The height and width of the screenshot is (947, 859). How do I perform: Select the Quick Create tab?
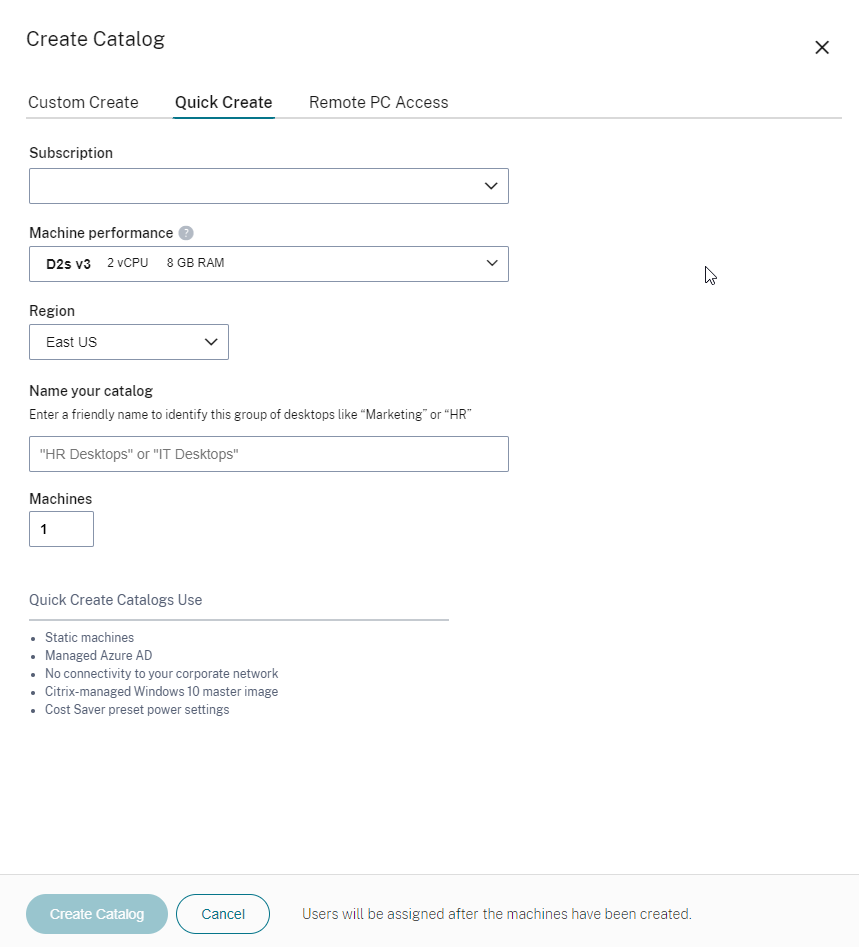click(223, 102)
